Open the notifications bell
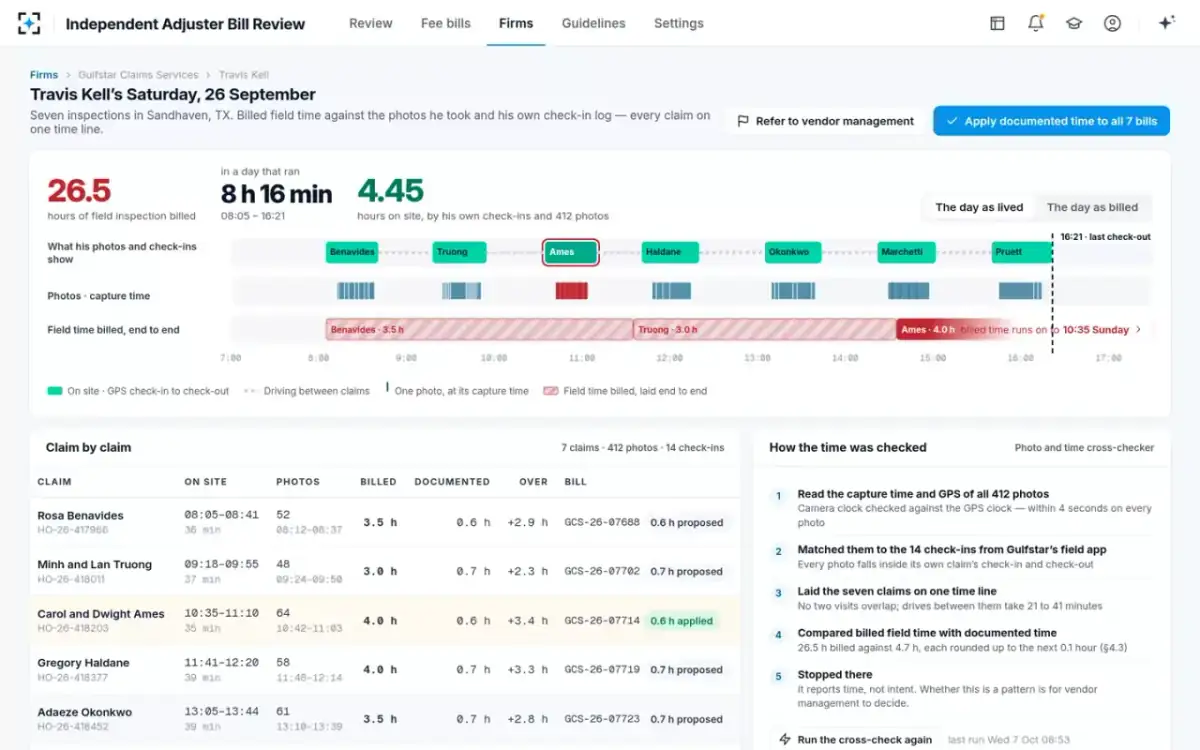Screen dimensions: 1200x750 [1036, 23]
